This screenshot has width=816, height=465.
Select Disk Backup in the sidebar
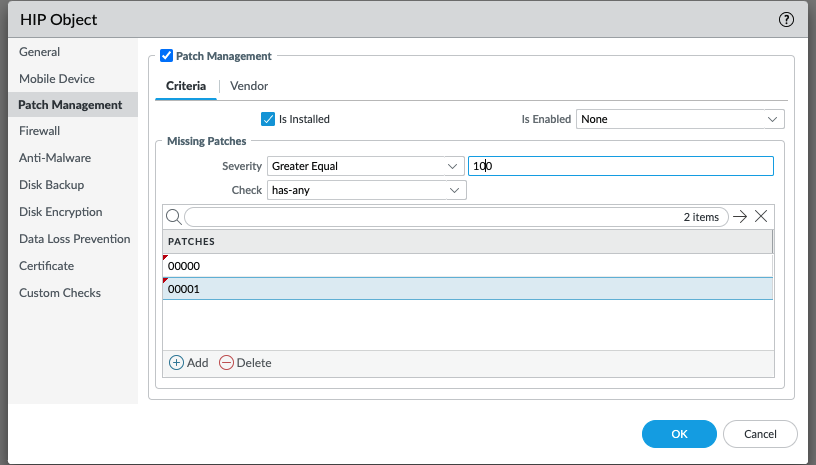click(x=52, y=185)
